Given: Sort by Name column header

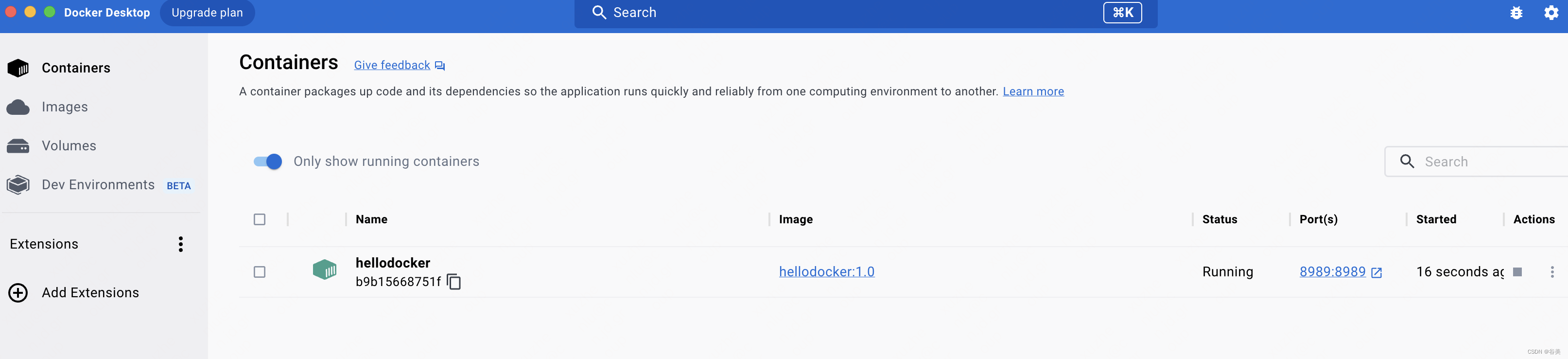Looking at the screenshot, I should [371, 219].
